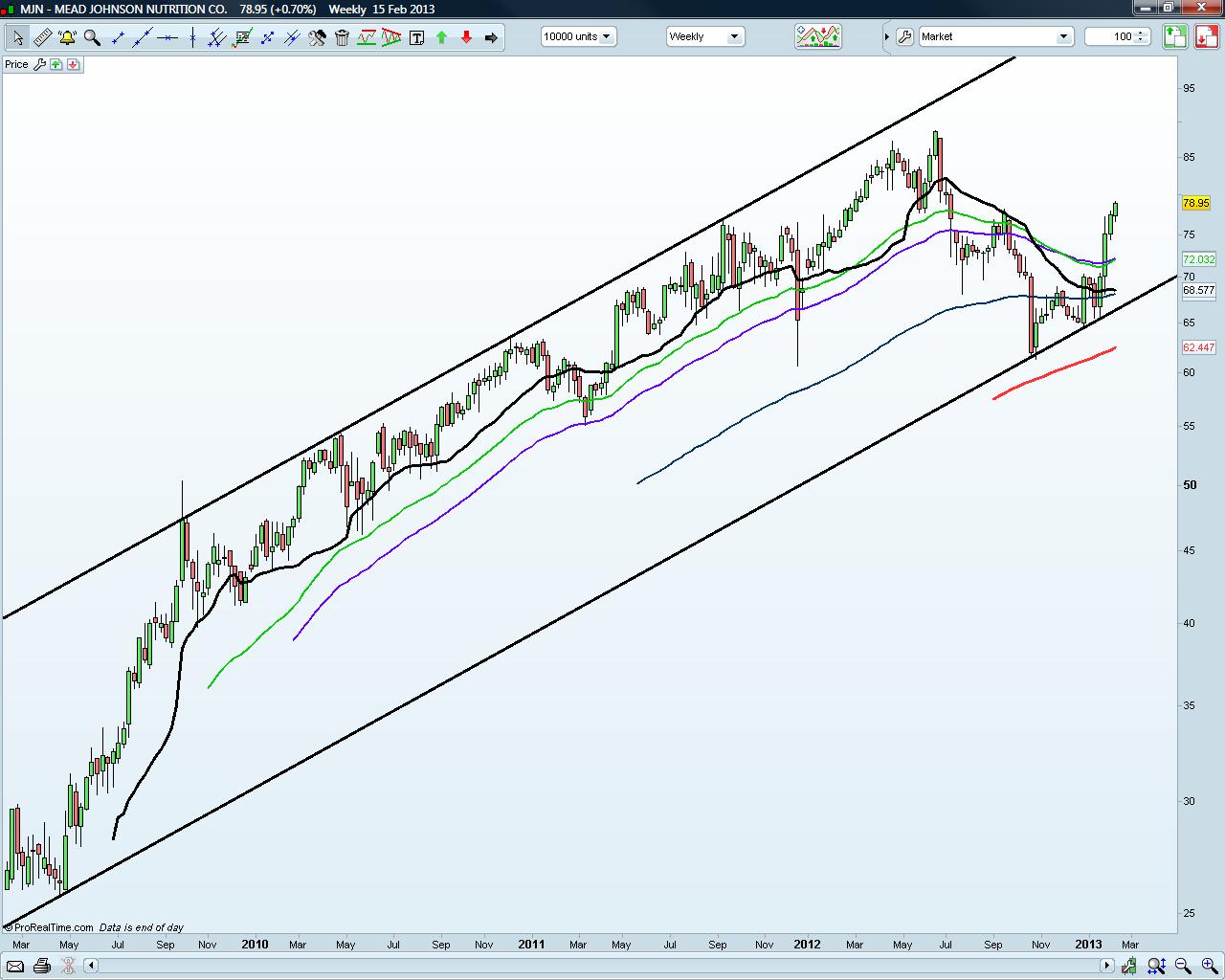The height and width of the screenshot is (980, 1225).
Task: Select the horizontal line drawing tool
Action: point(167,37)
